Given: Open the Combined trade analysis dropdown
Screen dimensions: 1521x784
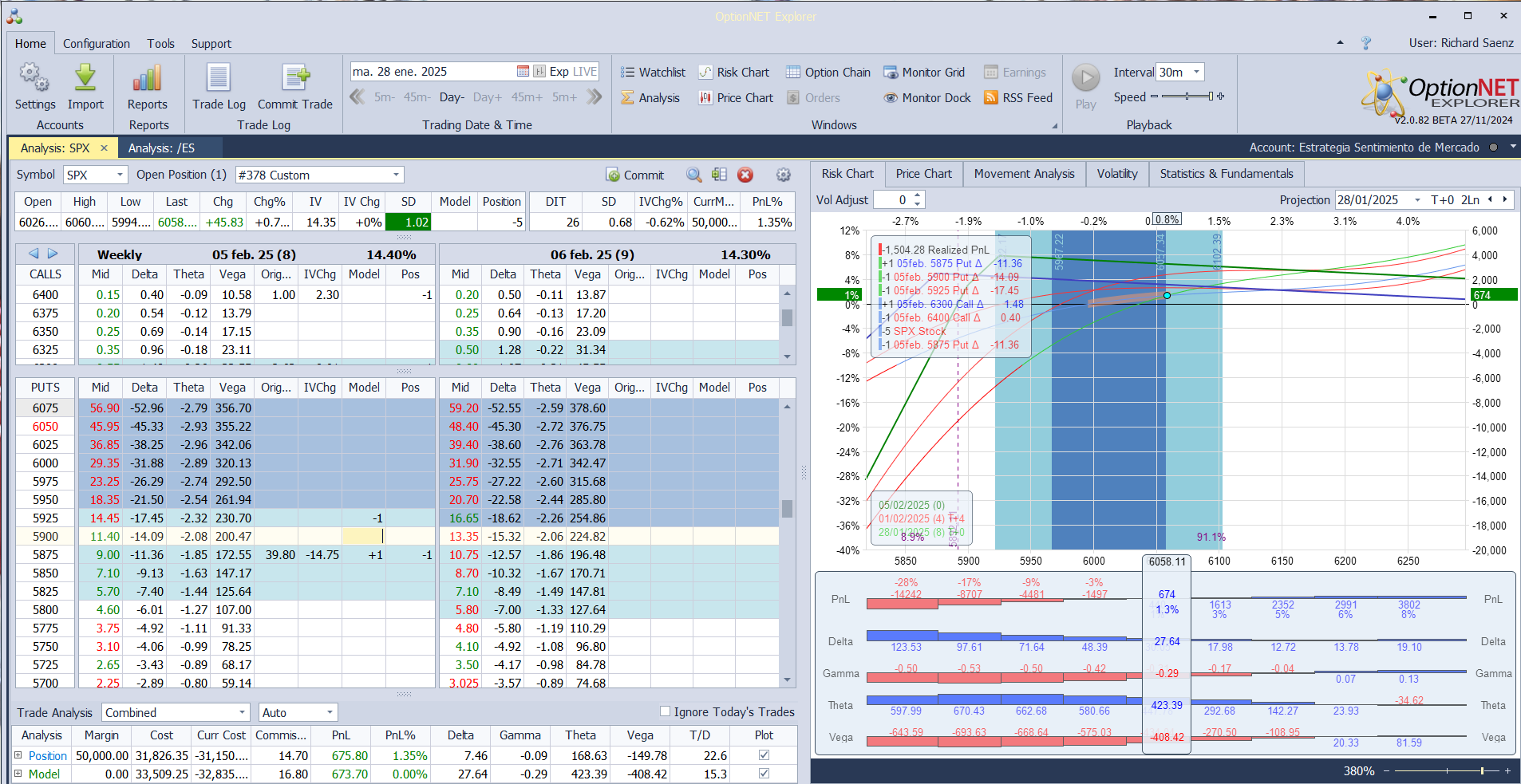Looking at the screenshot, I should click(242, 712).
